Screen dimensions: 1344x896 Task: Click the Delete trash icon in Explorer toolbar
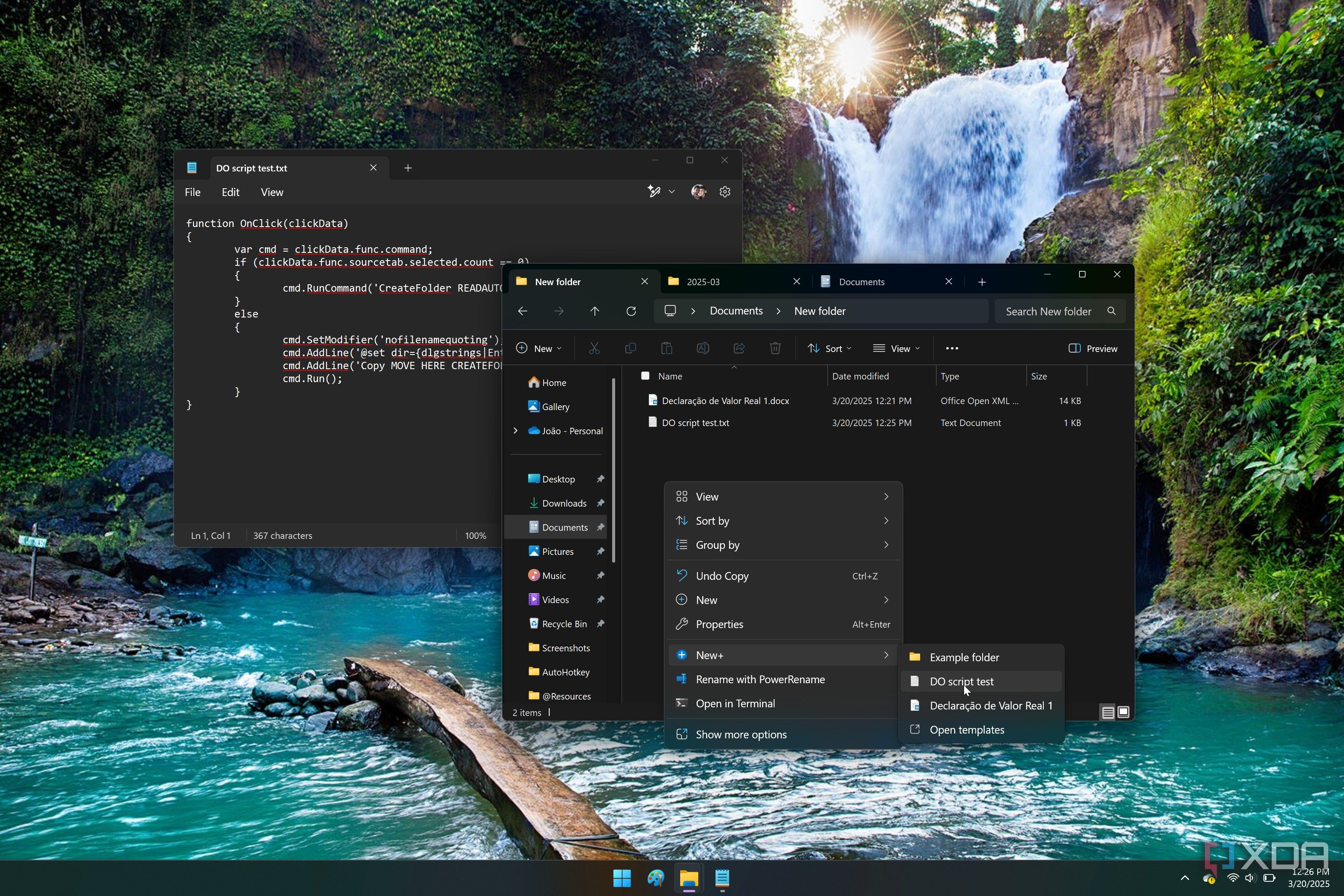[775, 348]
